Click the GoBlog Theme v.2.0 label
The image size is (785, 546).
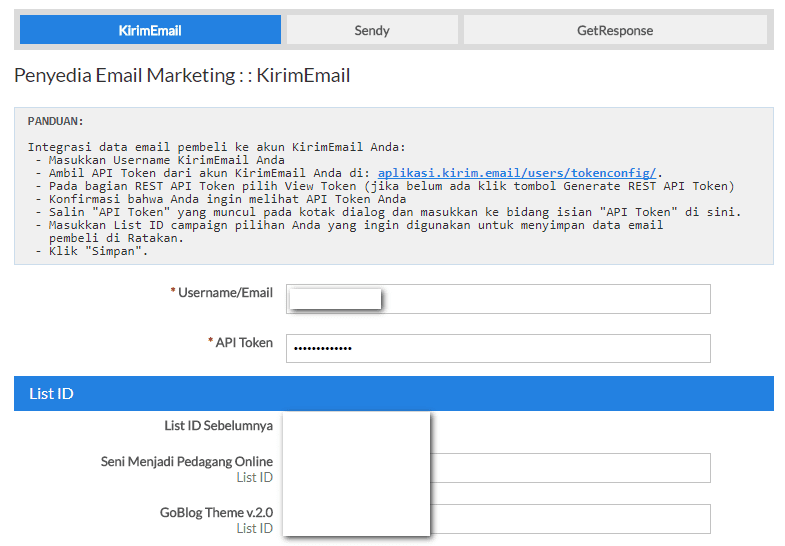click(x=216, y=512)
